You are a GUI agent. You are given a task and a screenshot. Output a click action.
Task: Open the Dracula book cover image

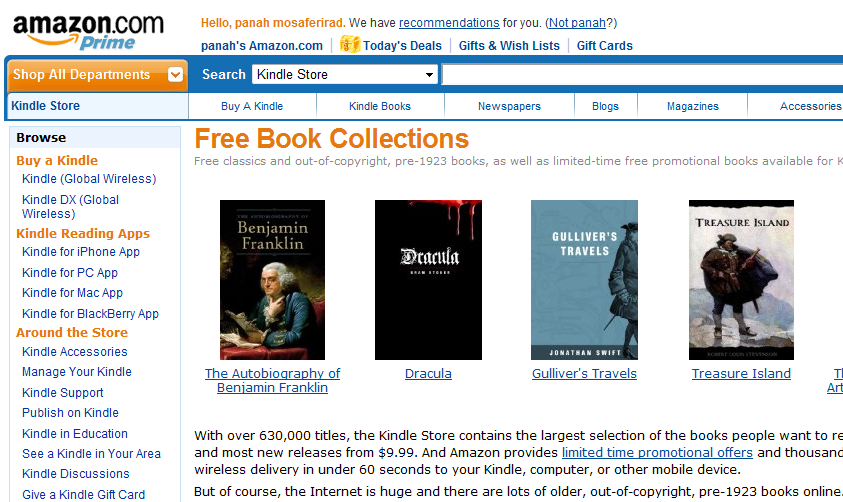coord(428,279)
